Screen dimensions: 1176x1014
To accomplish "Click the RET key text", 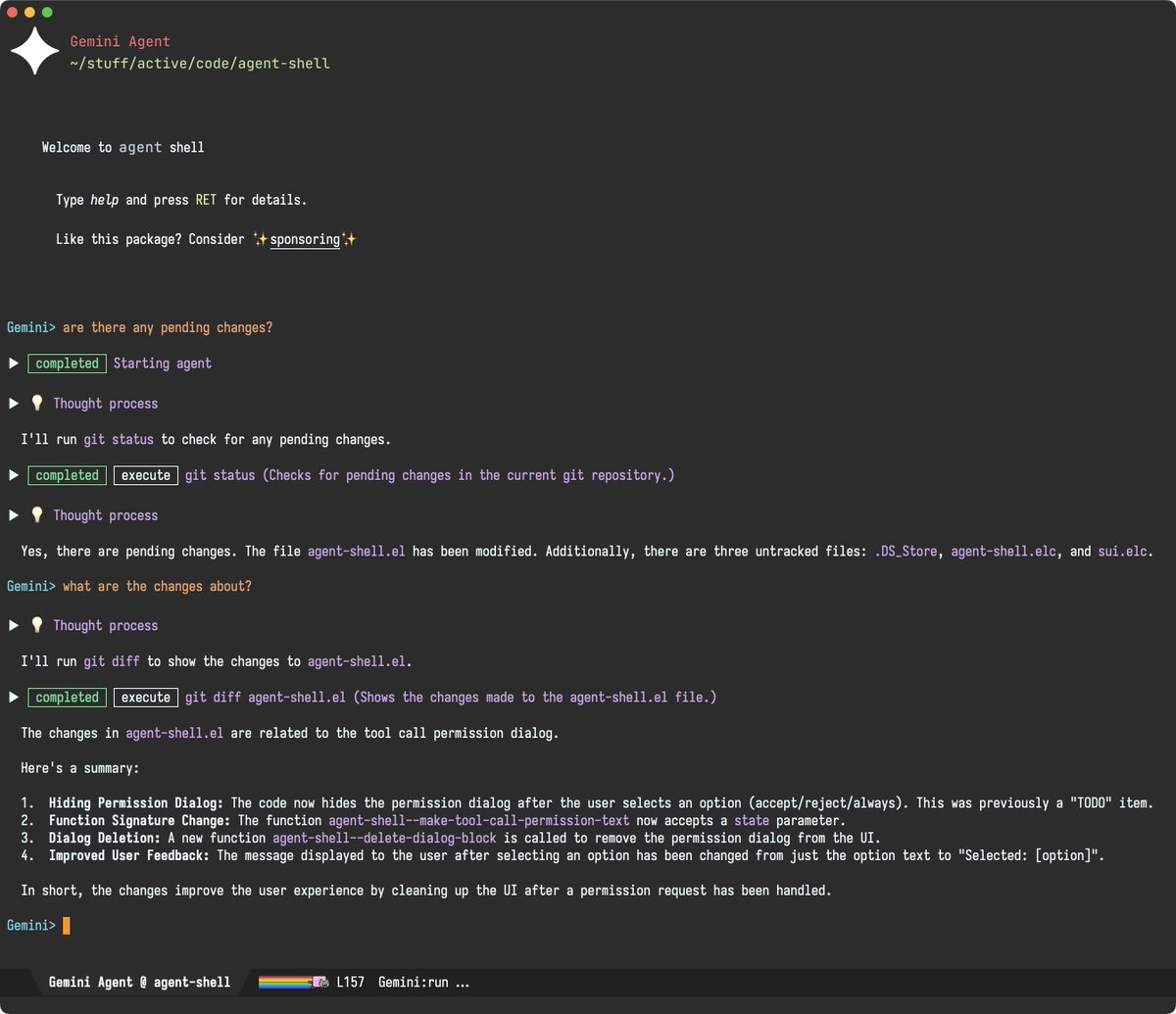I will click(206, 200).
